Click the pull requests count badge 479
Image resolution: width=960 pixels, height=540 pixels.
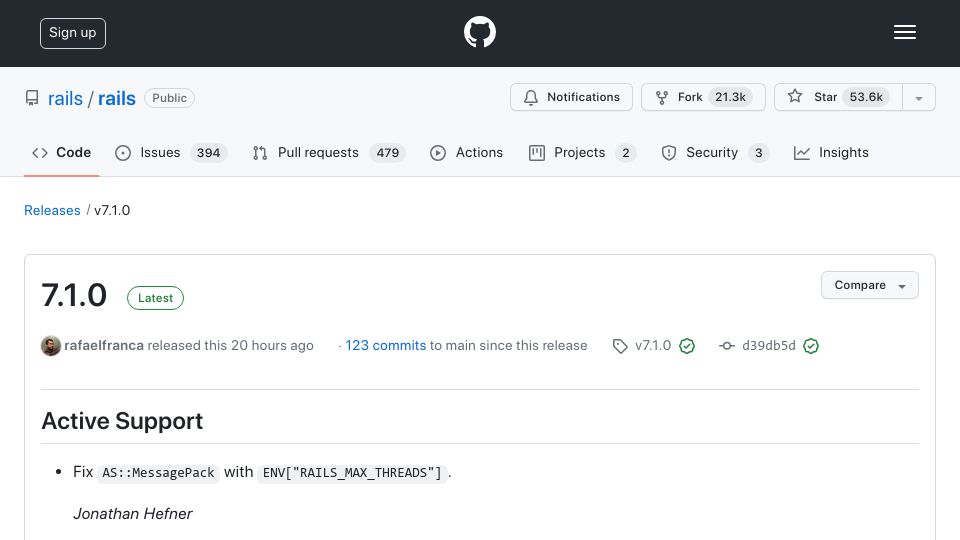(388, 152)
